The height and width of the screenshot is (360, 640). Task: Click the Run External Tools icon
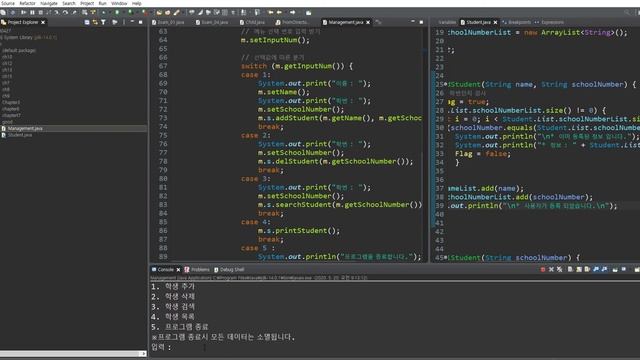[144, 13]
